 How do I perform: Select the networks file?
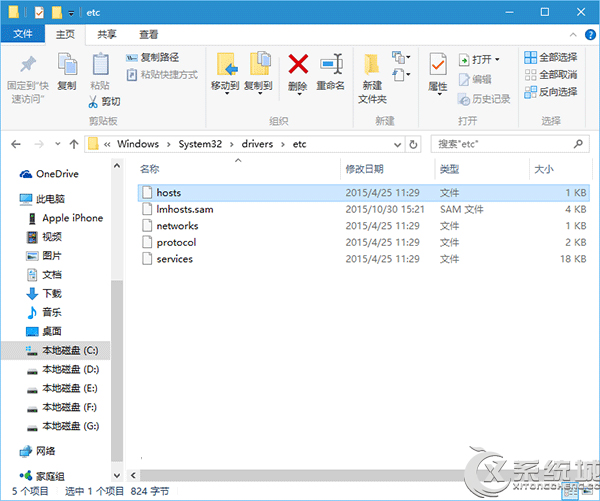click(363, 226)
